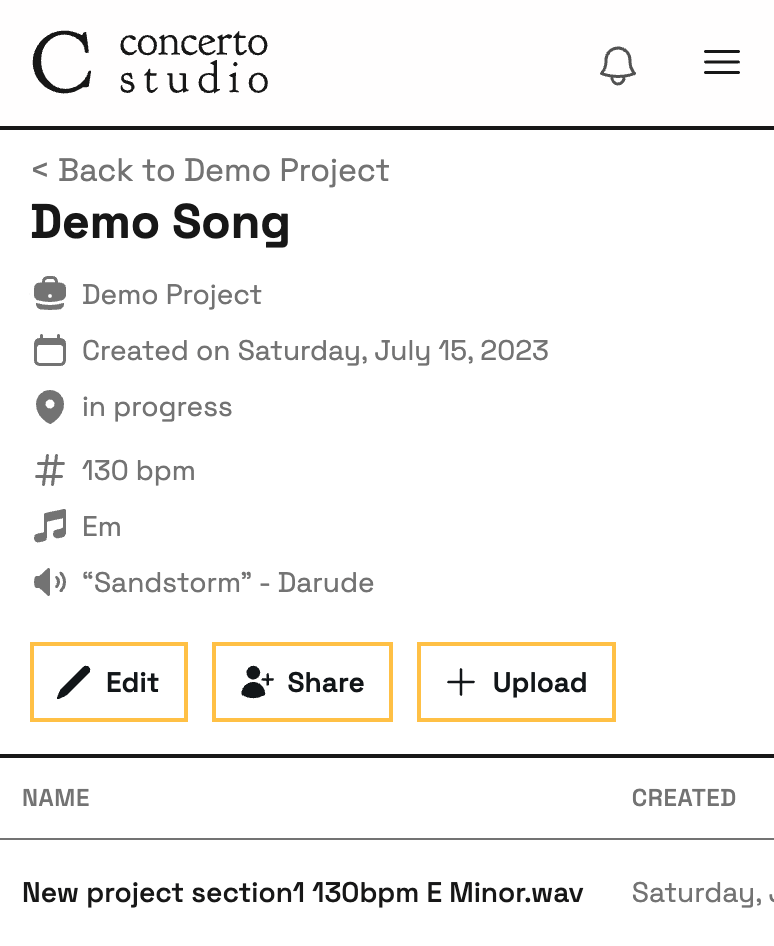Click the Edit button label
Image resolution: width=774 pixels, height=946 pixels.
pyautogui.click(x=132, y=682)
